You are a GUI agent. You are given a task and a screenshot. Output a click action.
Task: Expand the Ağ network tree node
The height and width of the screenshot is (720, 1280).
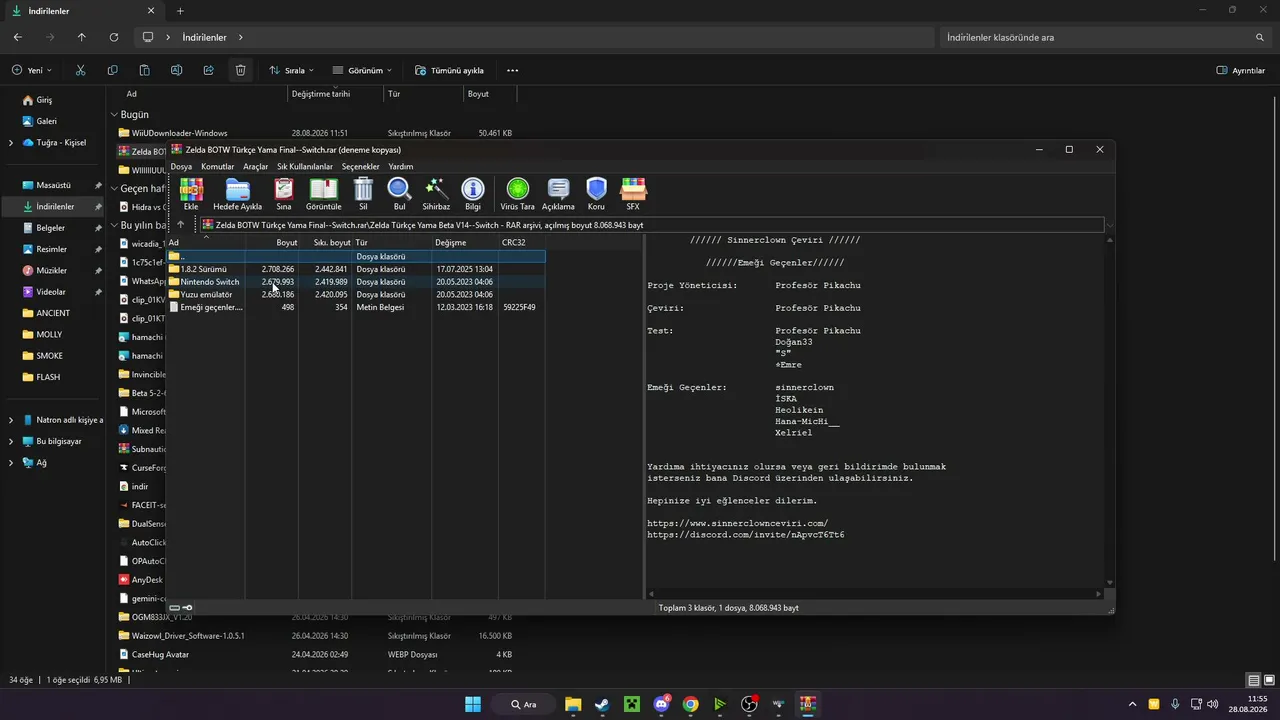click(11, 463)
